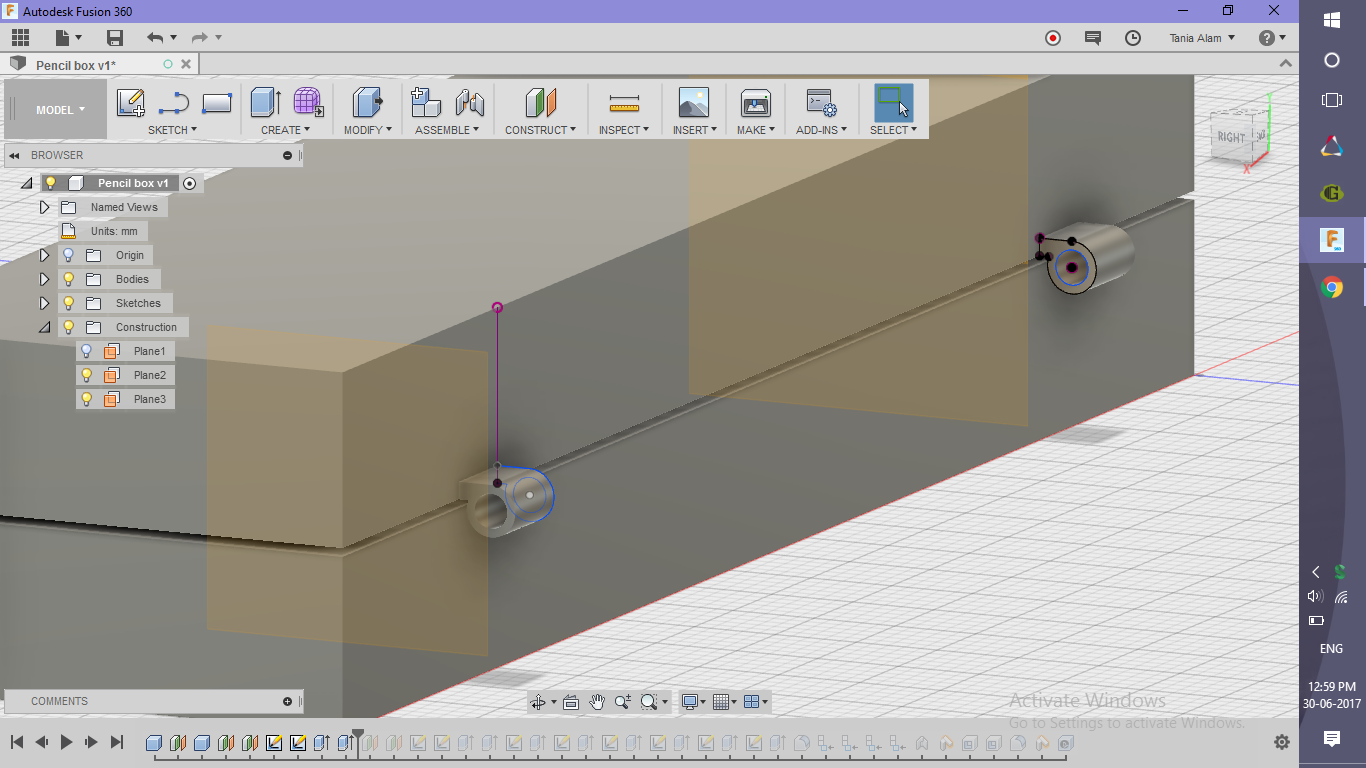Select the 2-point Rectangle sketch tool
This screenshot has height=768, width=1366.
click(x=217, y=102)
